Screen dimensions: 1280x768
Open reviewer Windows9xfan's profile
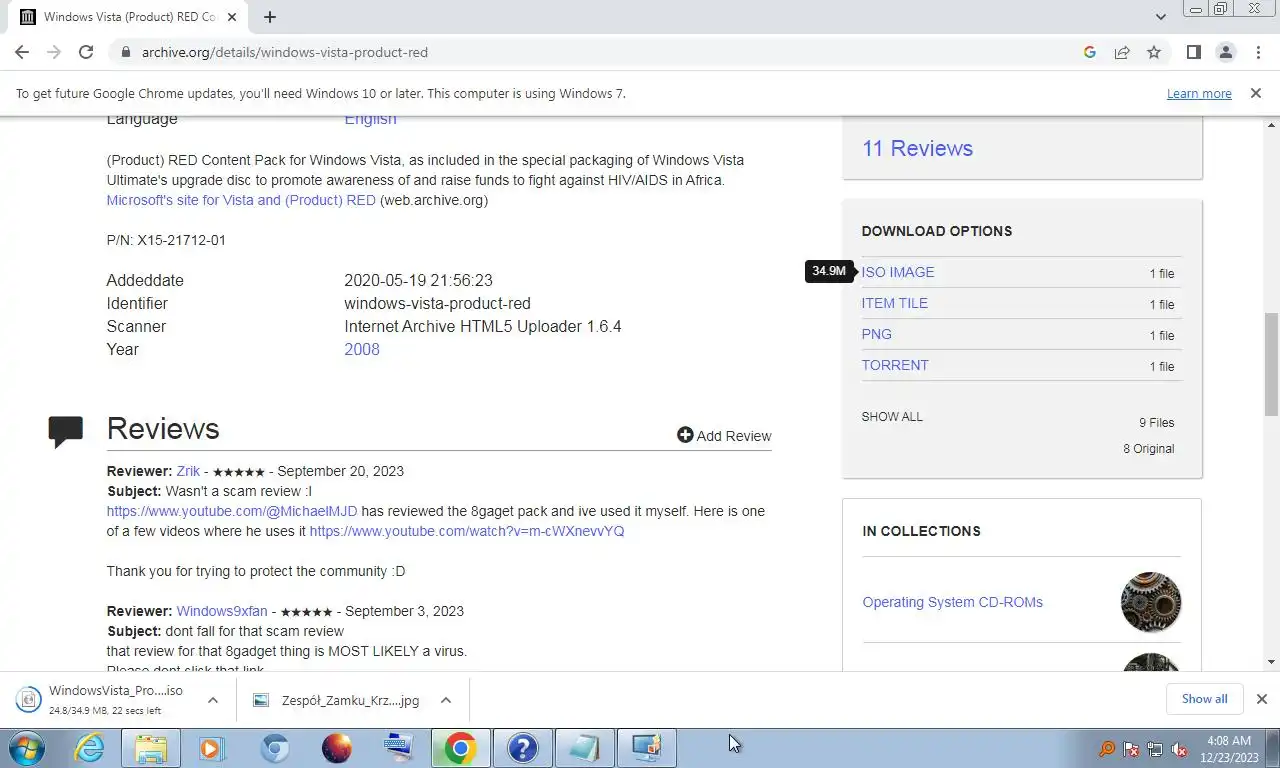tap(222, 611)
